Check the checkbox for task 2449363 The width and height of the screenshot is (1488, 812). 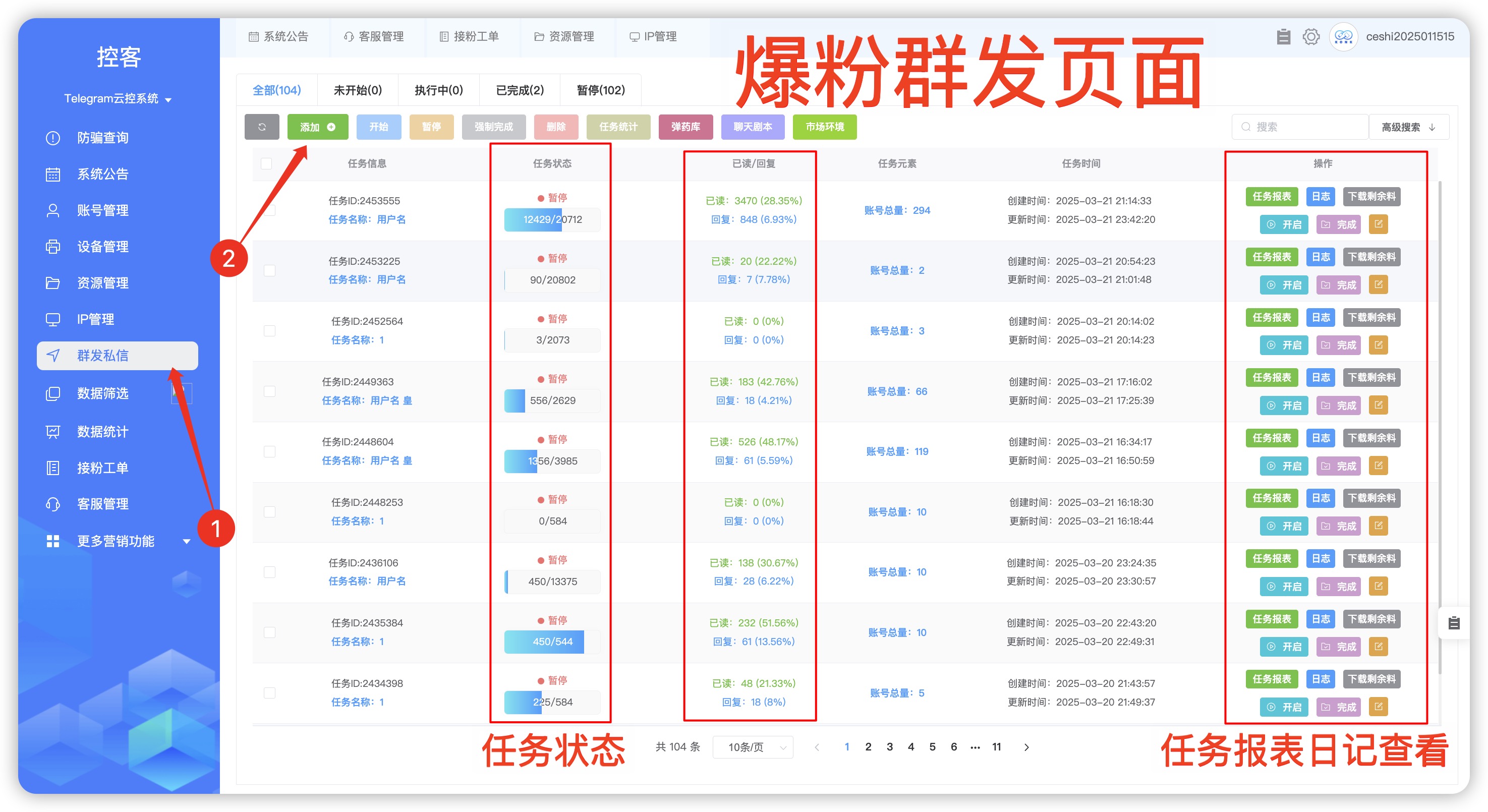(269, 391)
